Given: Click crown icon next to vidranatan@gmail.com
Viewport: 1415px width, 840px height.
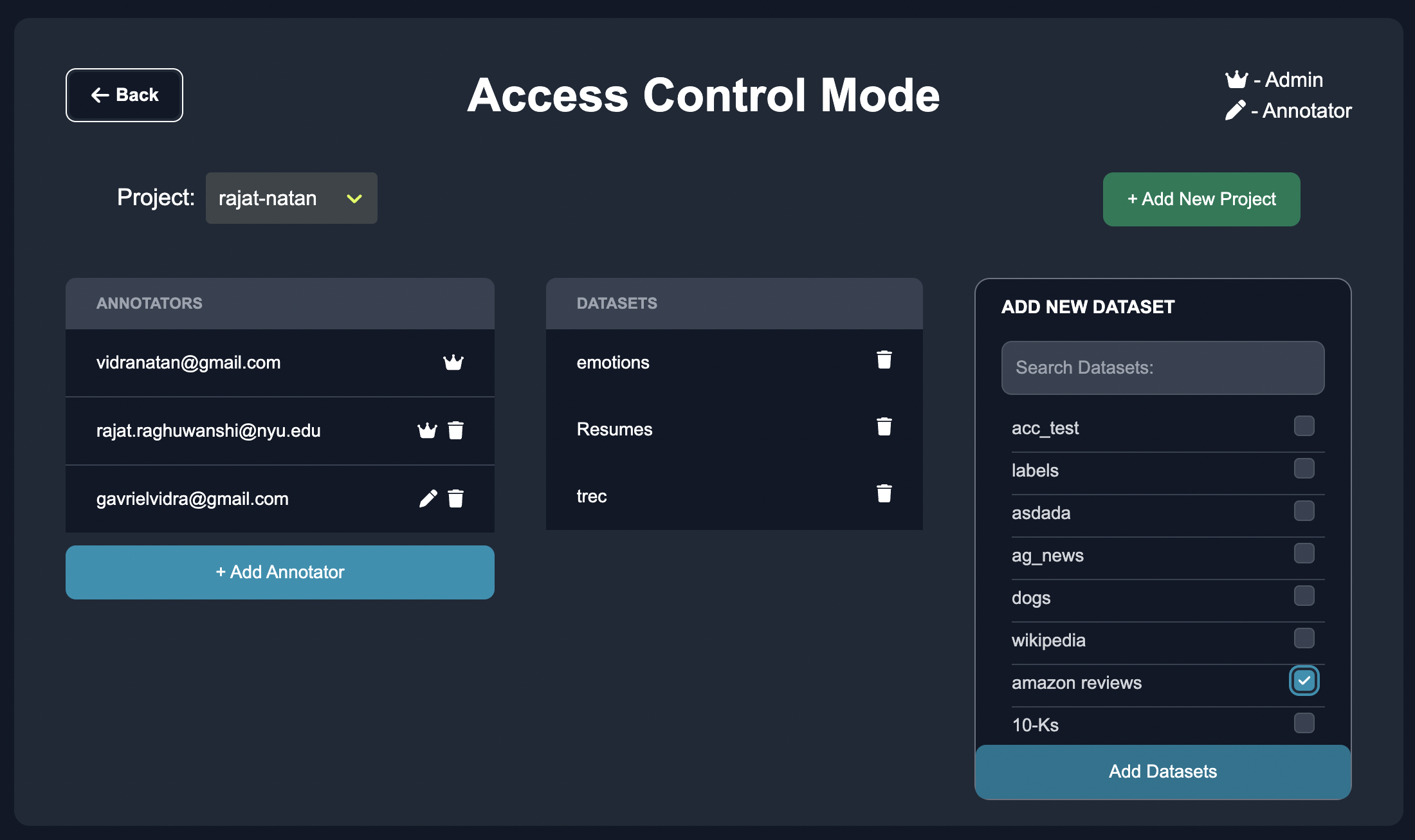Looking at the screenshot, I should pyautogui.click(x=453, y=363).
